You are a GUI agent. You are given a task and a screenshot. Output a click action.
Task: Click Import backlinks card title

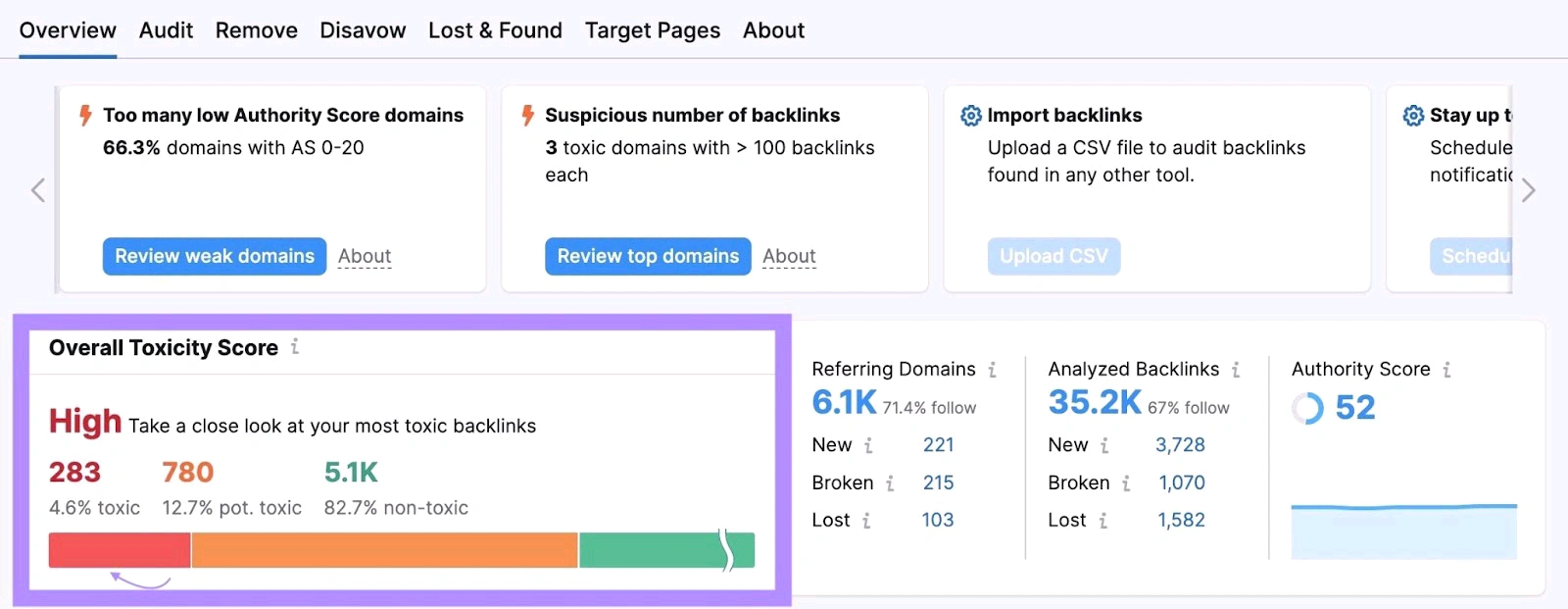pos(1064,116)
